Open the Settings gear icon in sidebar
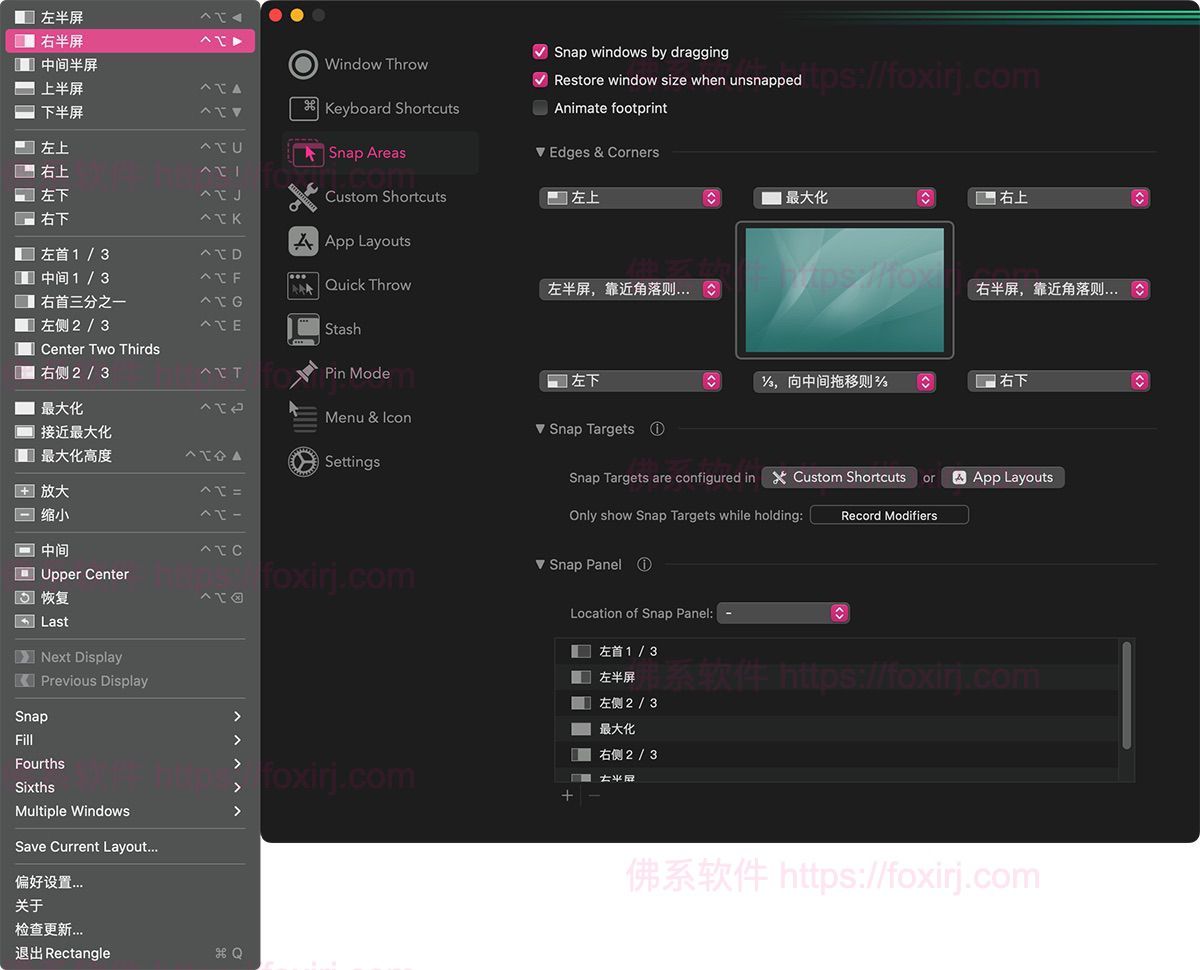The height and width of the screenshot is (970, 1200). (303, 462)
